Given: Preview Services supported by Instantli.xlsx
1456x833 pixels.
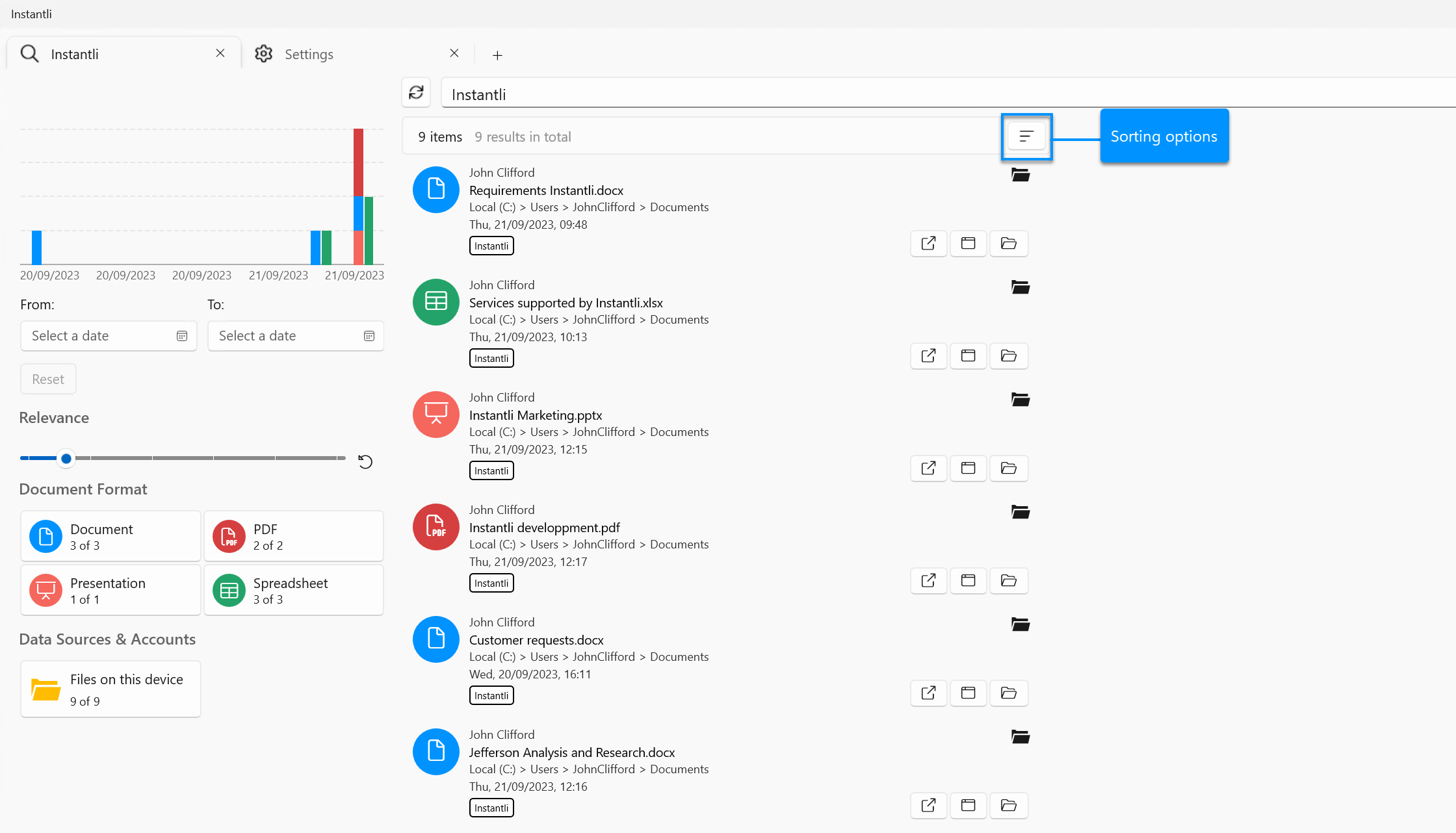Looking at the screenshot, I should 968,356.
